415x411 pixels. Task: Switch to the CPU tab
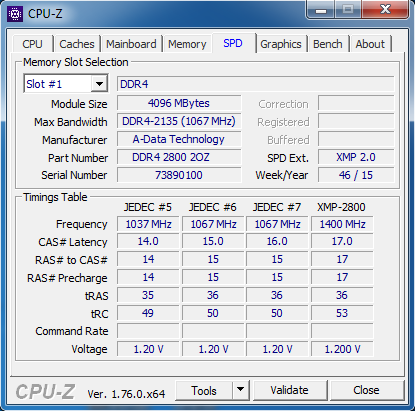32,44
